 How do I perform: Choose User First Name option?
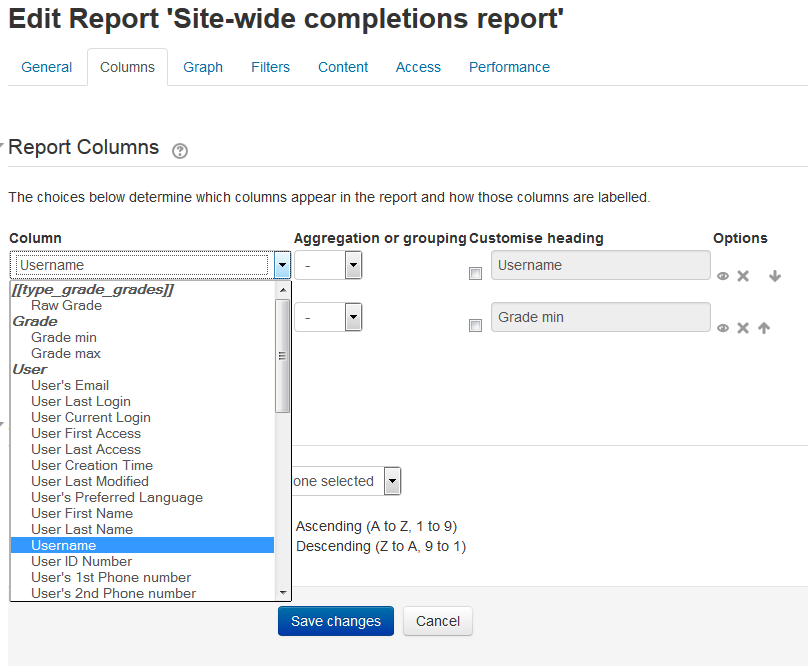[x=143, y=513]
